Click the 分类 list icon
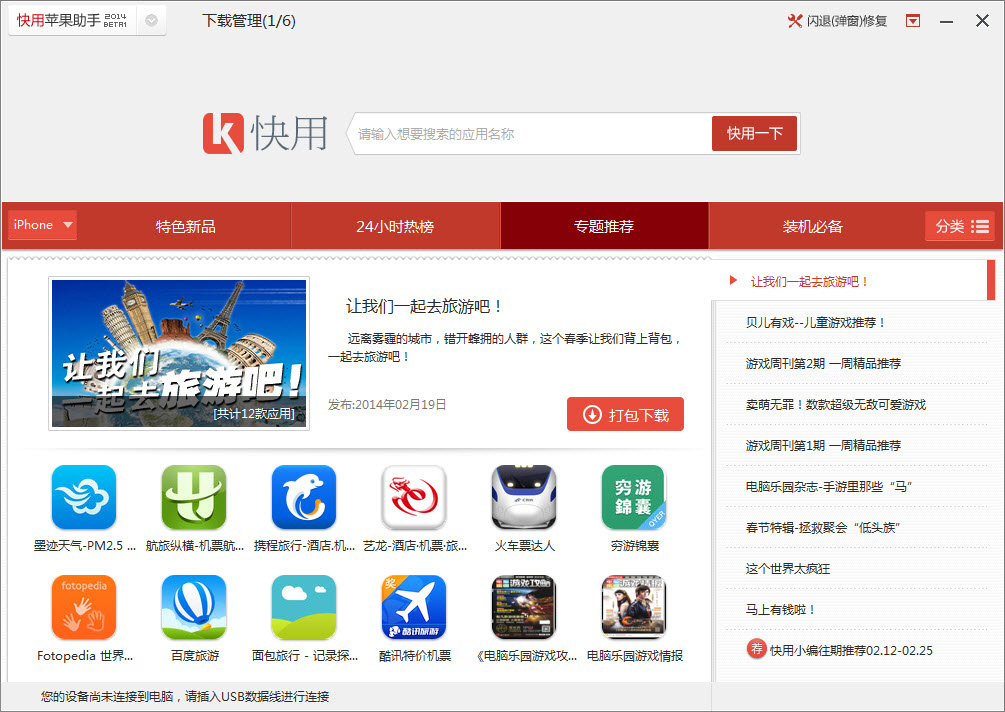The width and height of the screenshot is (1005, 712). [980, 226]
